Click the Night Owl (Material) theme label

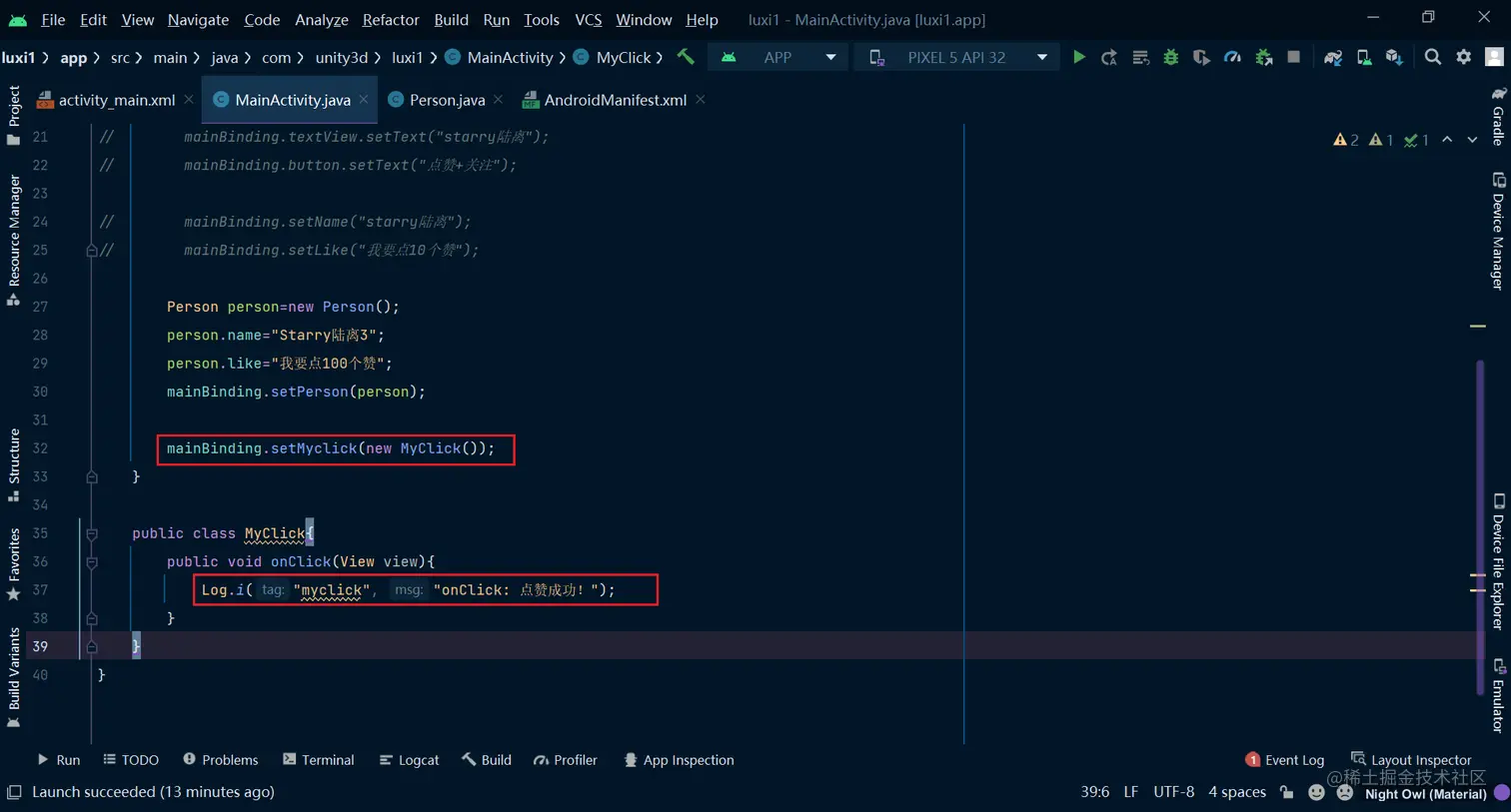(1425, 794)
